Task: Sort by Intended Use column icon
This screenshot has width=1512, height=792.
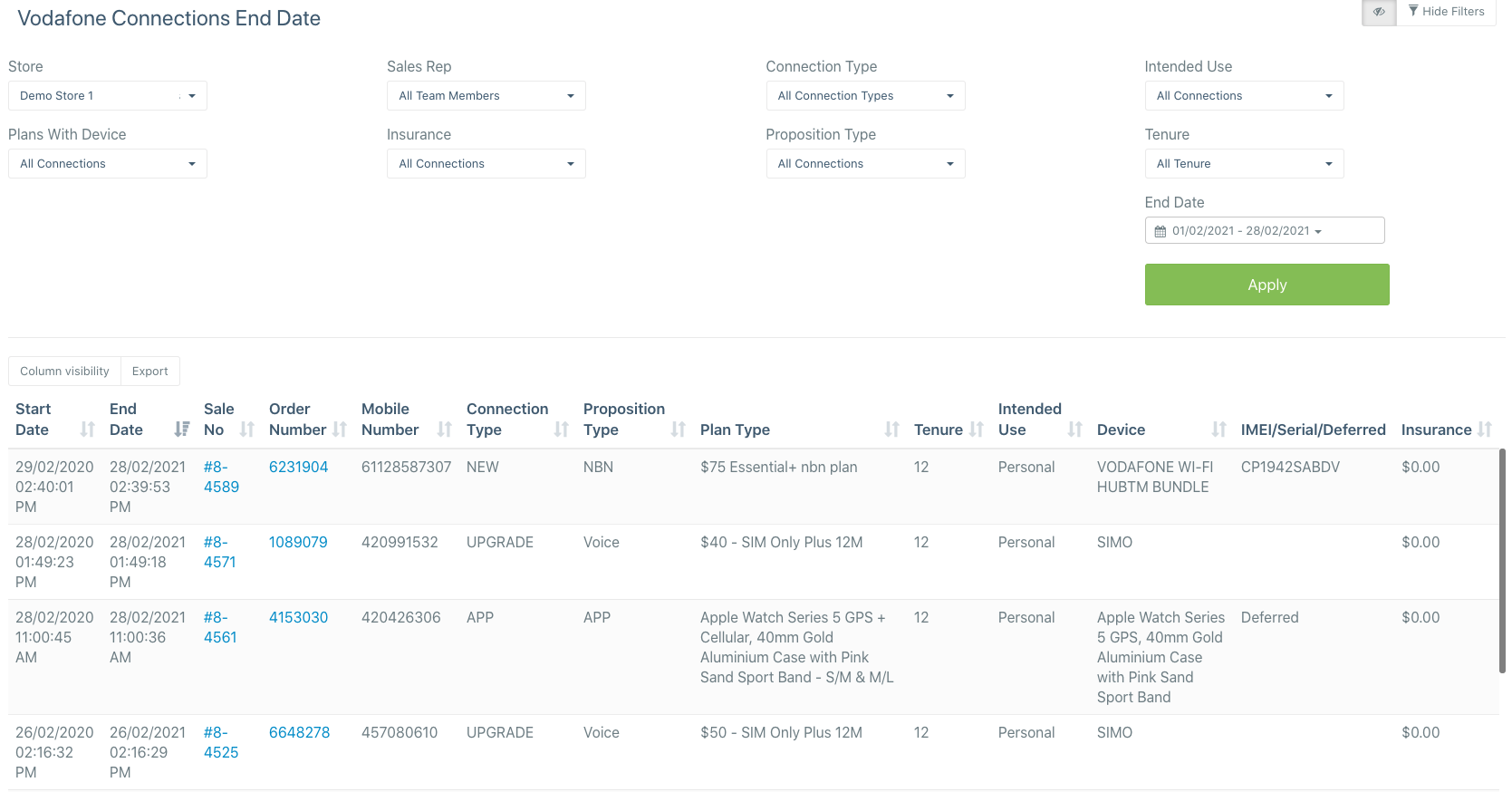Action: (x=1074, y=430)
